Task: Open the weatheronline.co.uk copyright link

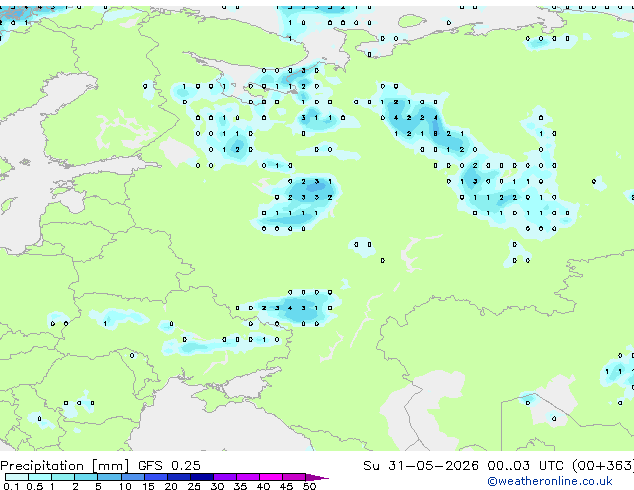Action: pyautogui.click(x=550, y=481)
